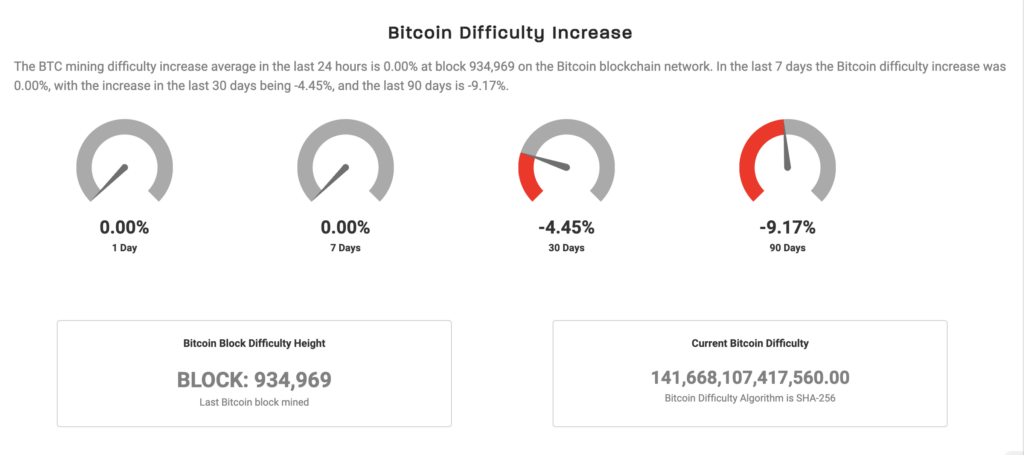Screen dimensions: 1024x455
Task: Click the Bitcoin Block Difficulty Height title
Action: 254,343
